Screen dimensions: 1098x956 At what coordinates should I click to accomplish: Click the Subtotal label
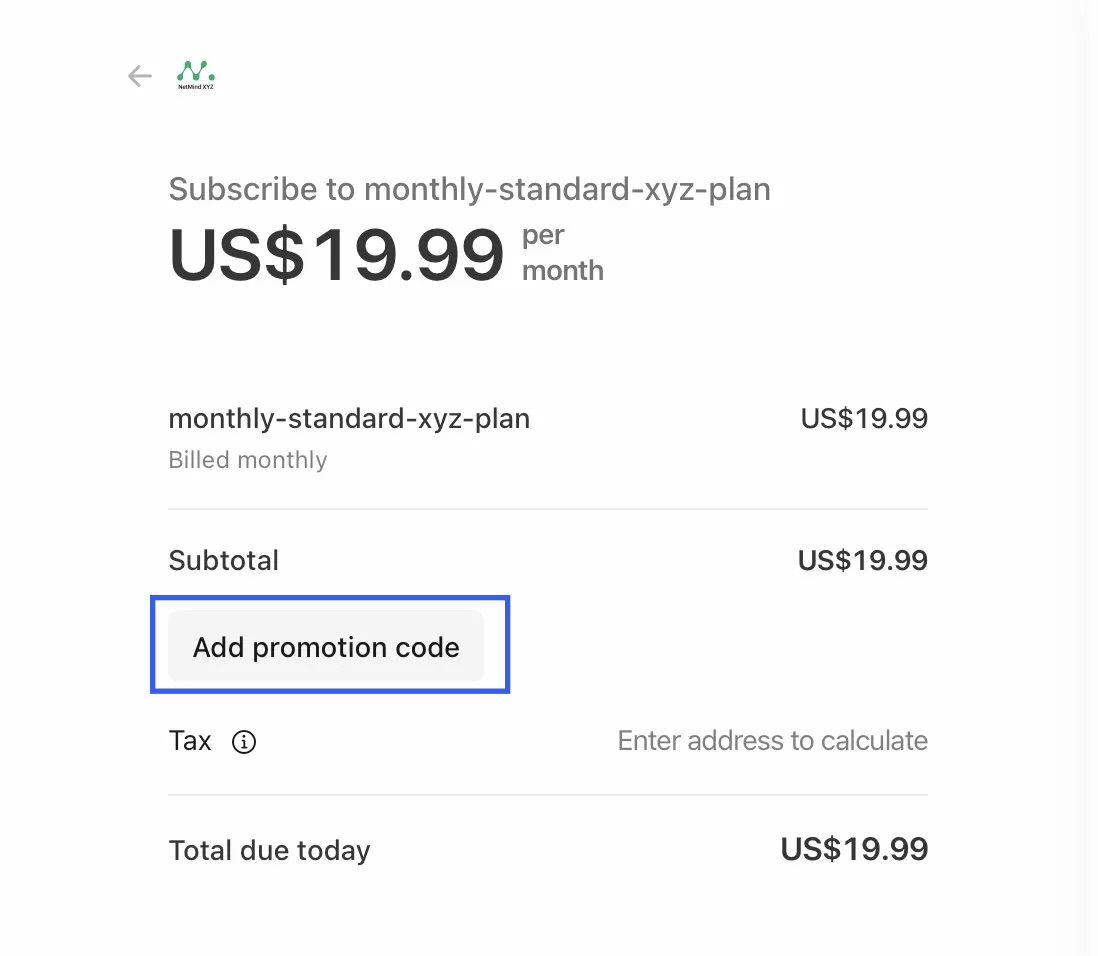(223, 560)
